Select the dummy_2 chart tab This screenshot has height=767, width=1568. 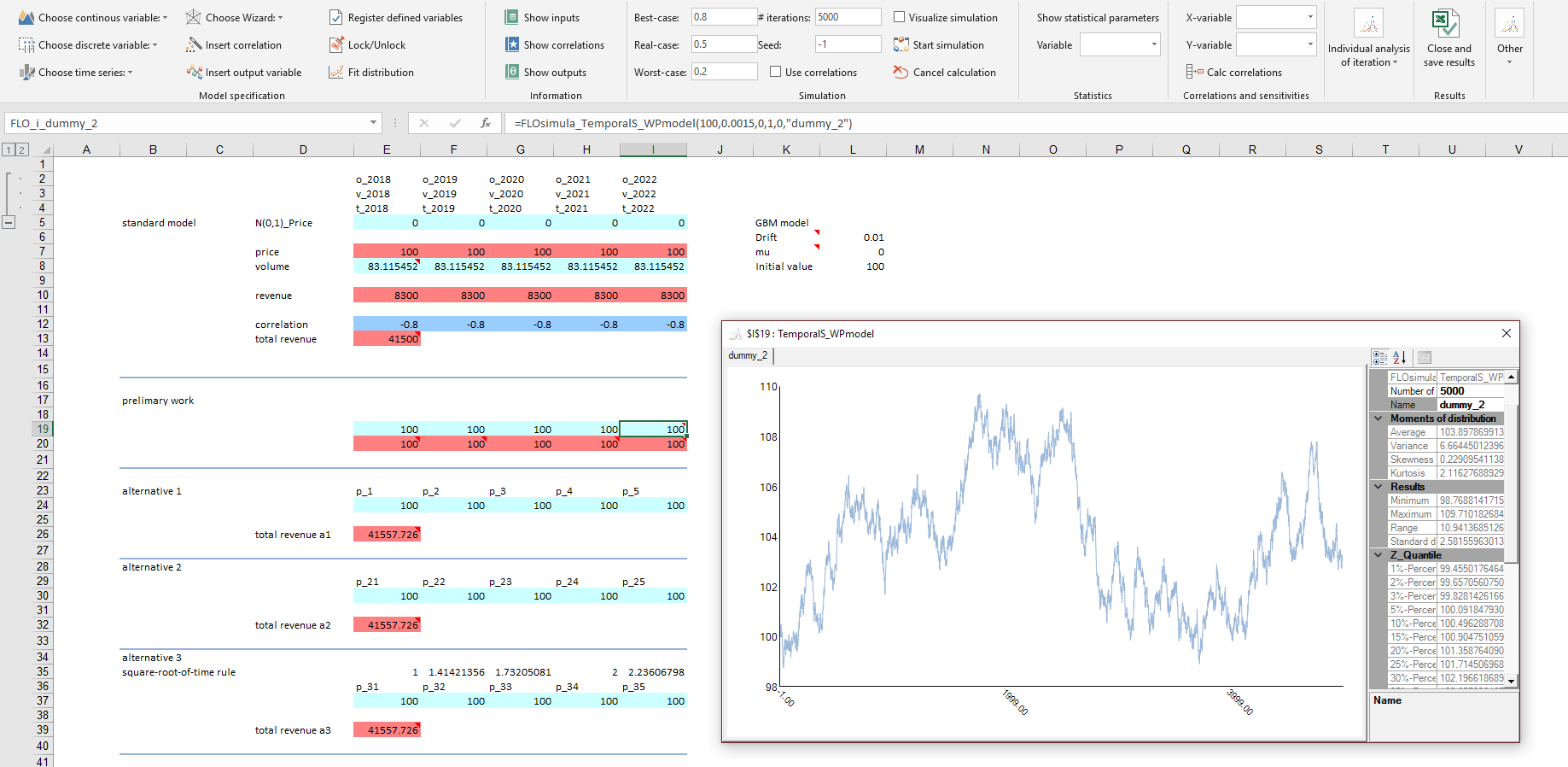tap(748, 355)
